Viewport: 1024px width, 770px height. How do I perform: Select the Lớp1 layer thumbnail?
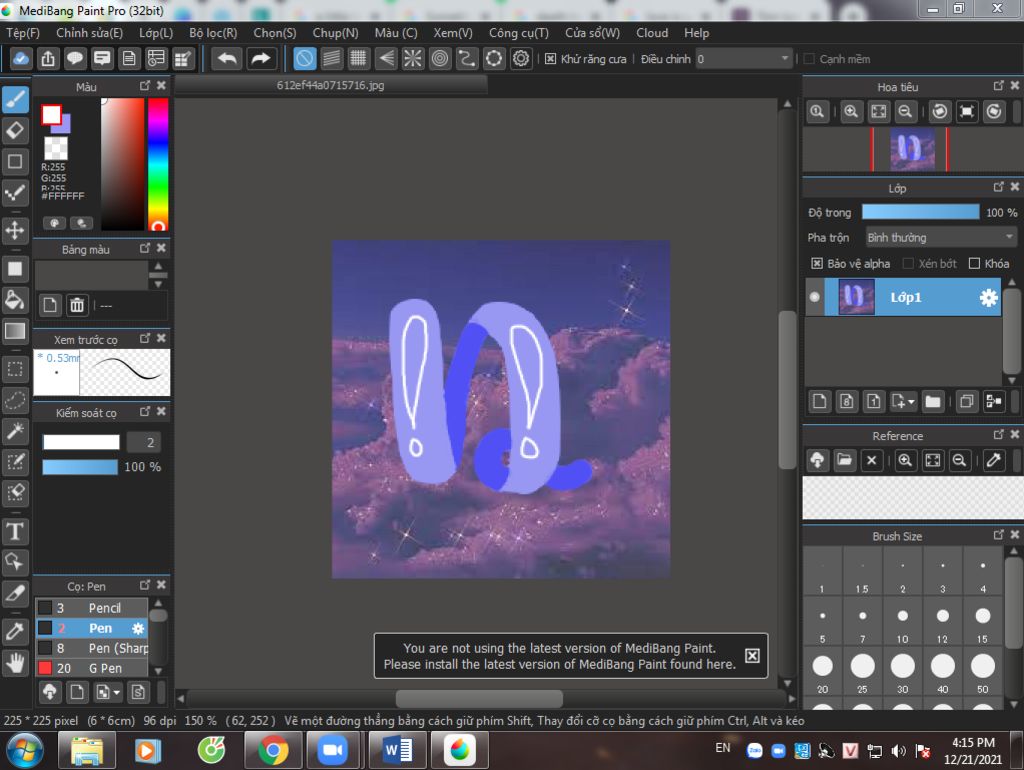point(856,297)
